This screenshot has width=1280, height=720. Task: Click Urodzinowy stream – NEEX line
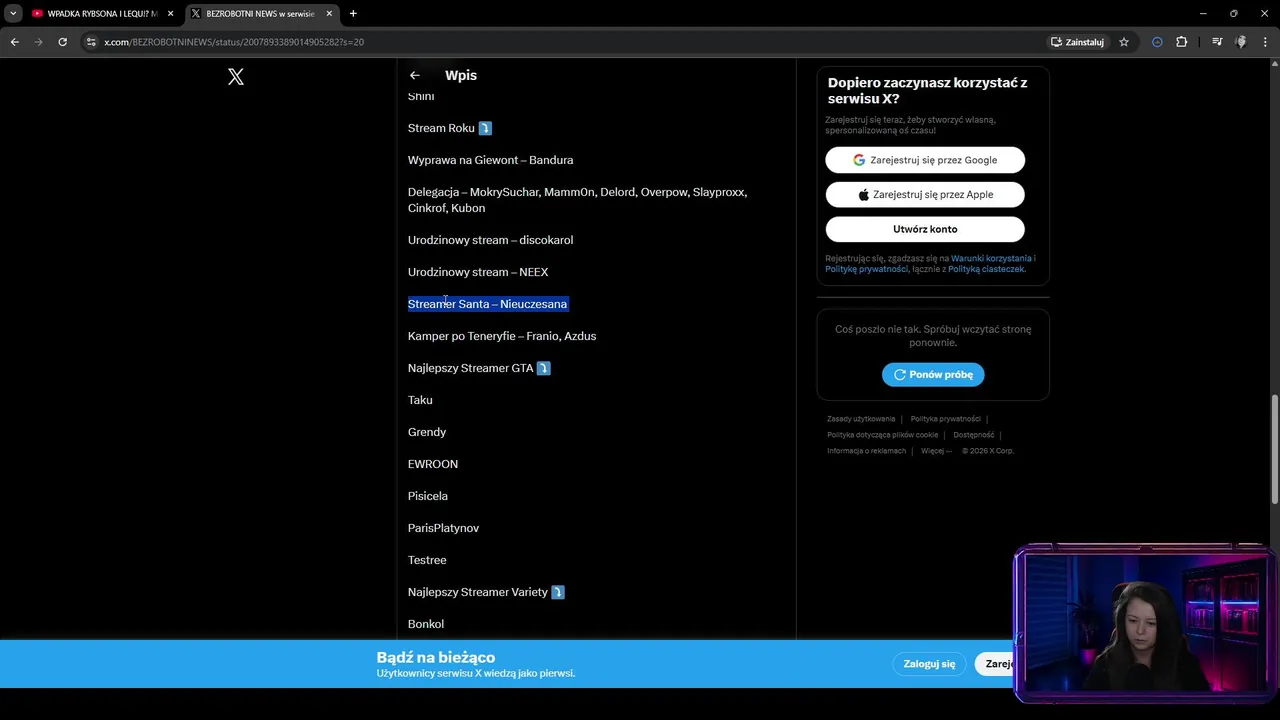478,272
